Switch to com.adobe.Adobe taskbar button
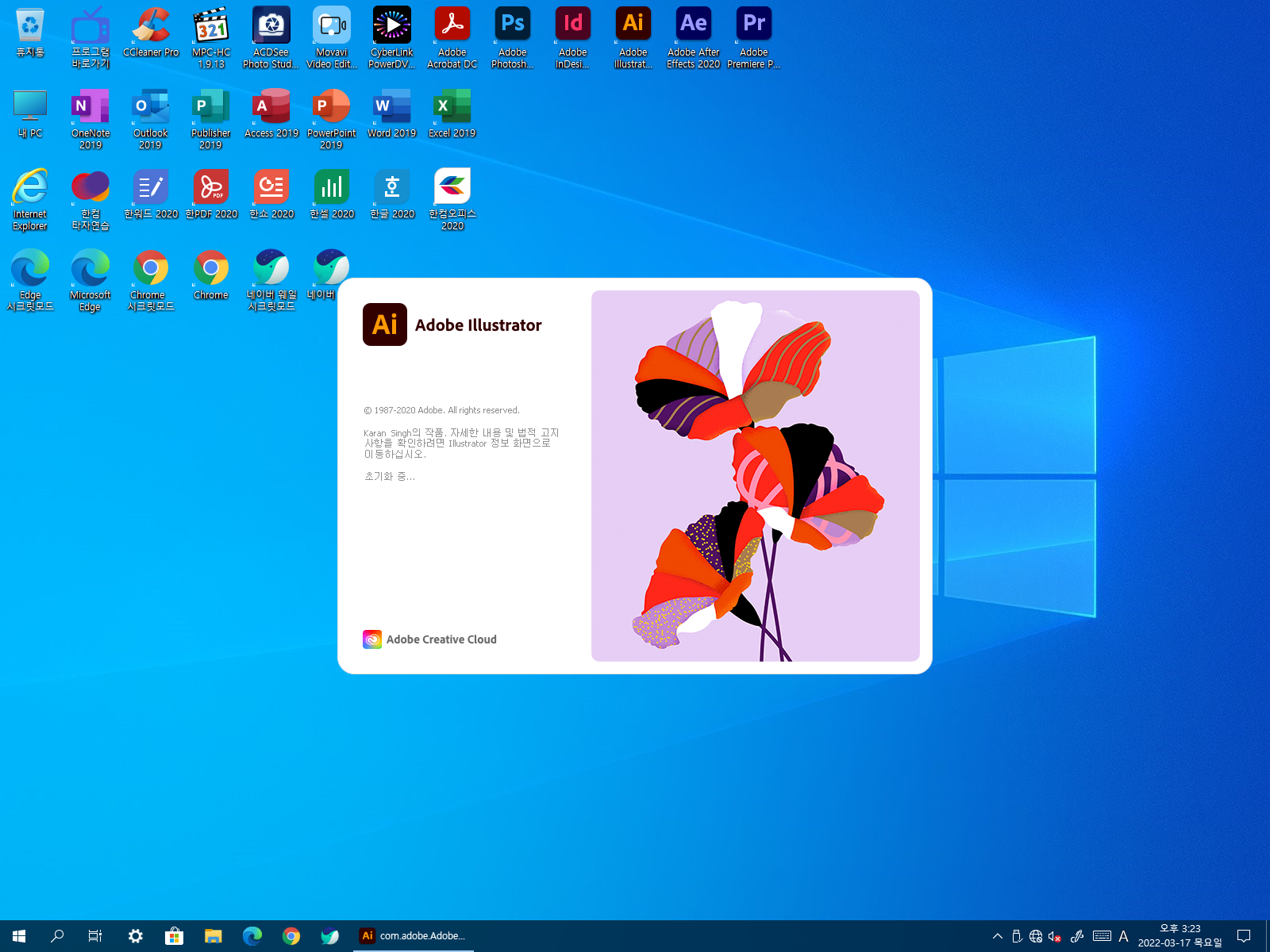Screen dimensions: 1270x952 point(413,936)
